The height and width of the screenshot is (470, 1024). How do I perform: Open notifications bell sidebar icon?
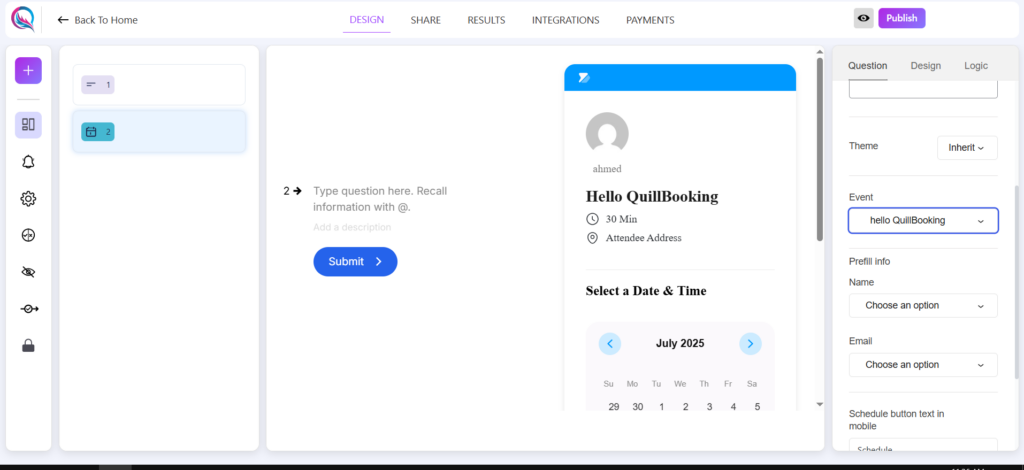click(x=28, y=162)
